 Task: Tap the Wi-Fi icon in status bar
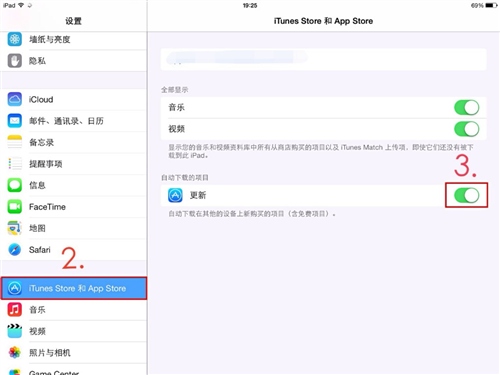(x=21, y=5)
